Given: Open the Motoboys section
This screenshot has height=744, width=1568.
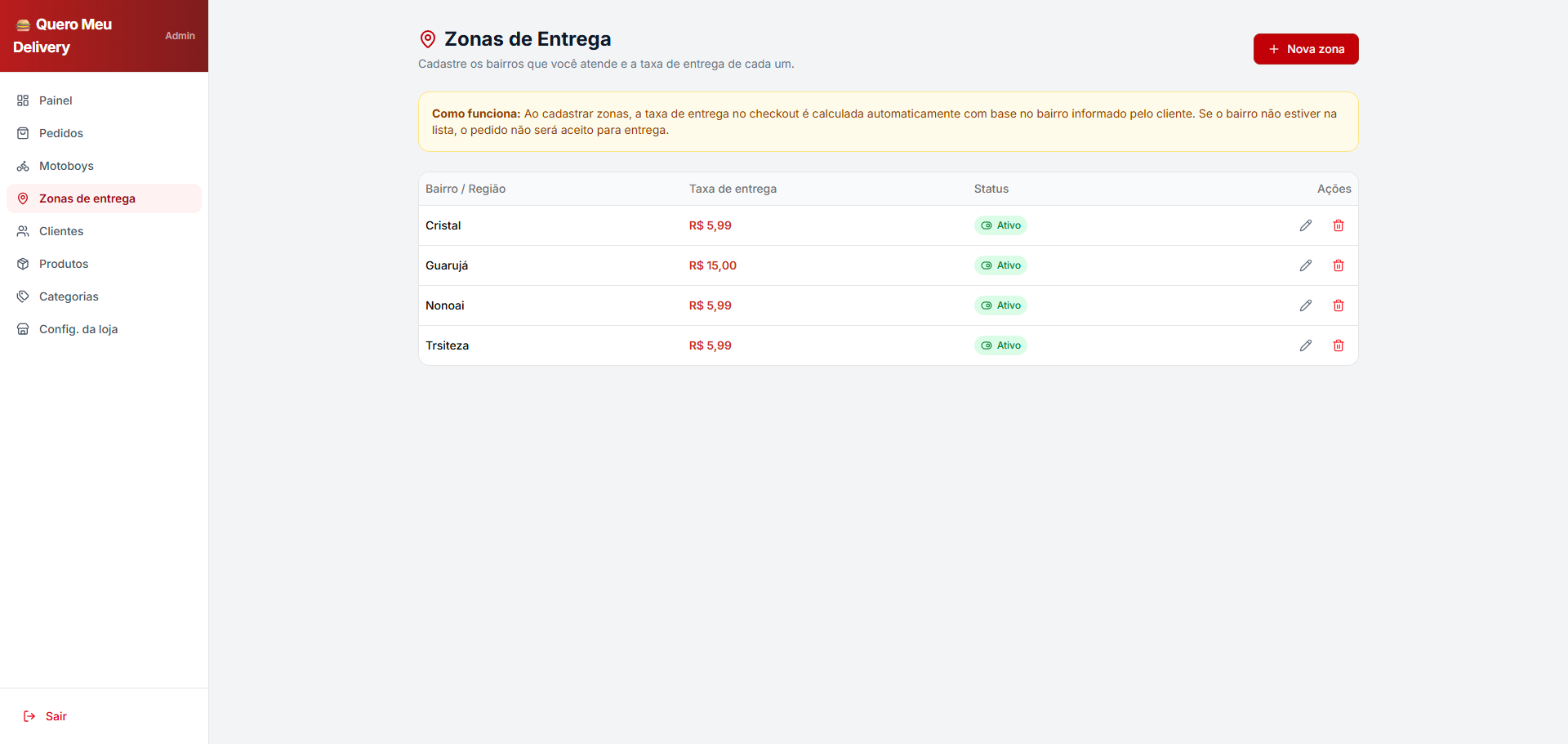Looking at the screenshot, I should (66, 166).
